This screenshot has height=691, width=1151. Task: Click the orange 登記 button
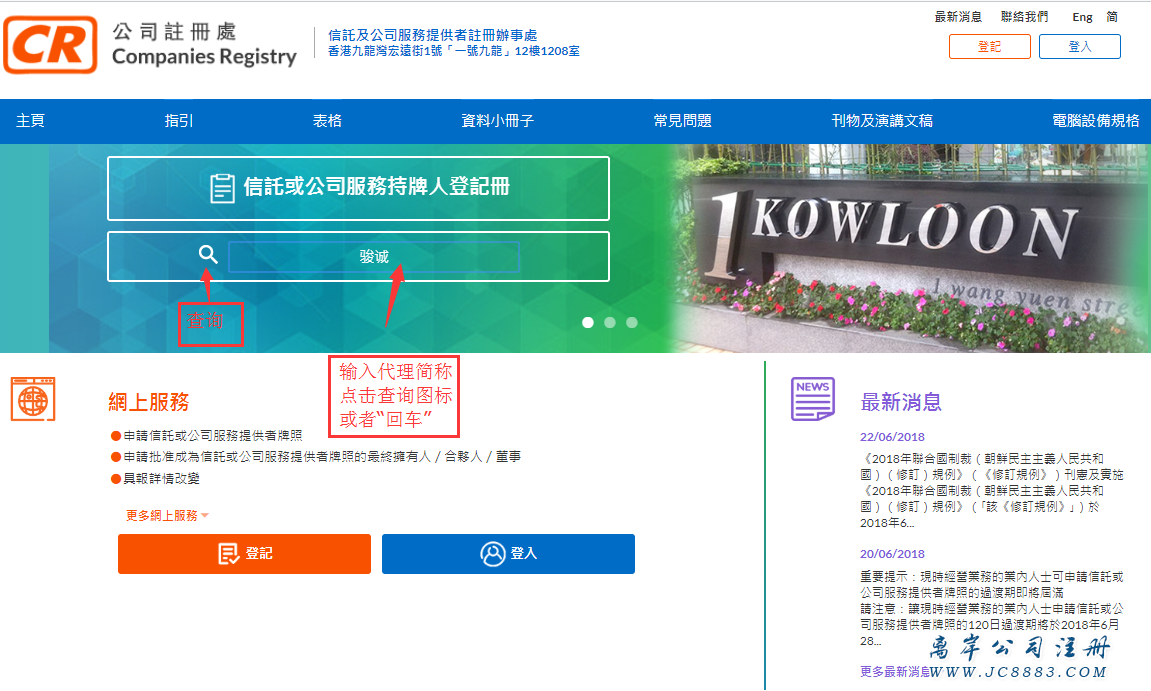click(x=244, y=554)
